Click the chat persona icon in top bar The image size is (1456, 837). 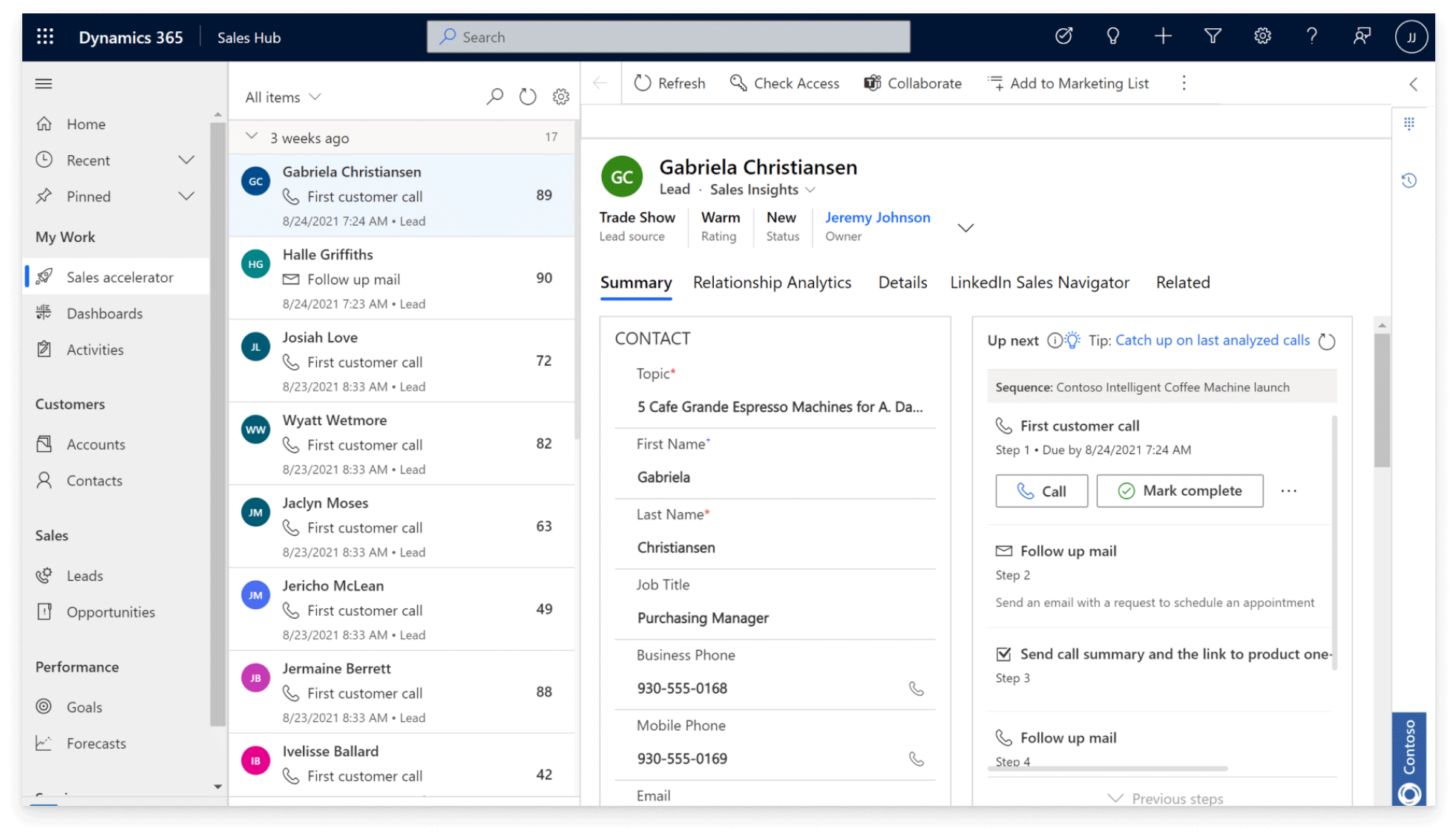click(x=1362, y=36)
